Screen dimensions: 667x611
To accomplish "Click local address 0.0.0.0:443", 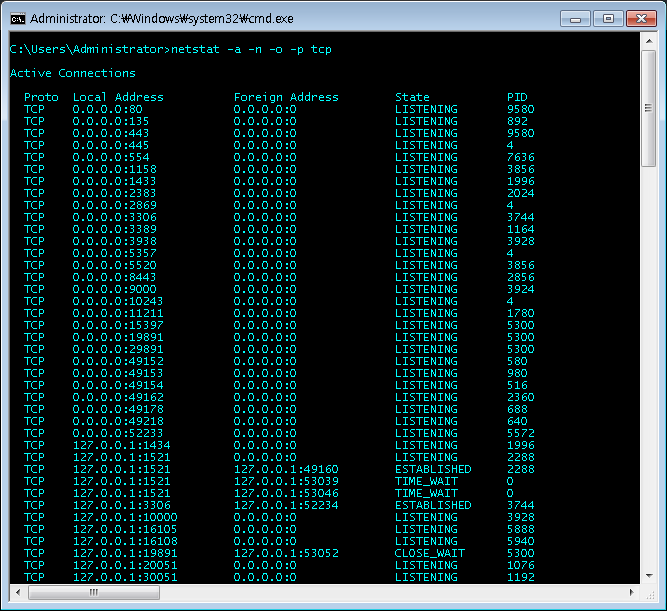I will [x=111, y=133].
